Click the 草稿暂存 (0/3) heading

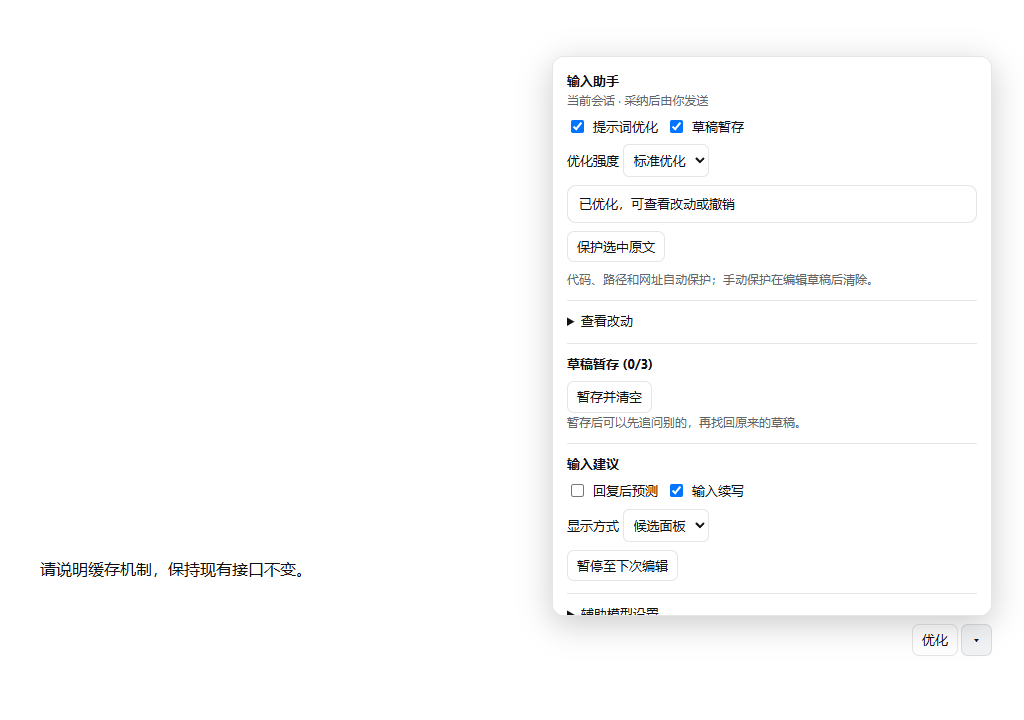609,365
